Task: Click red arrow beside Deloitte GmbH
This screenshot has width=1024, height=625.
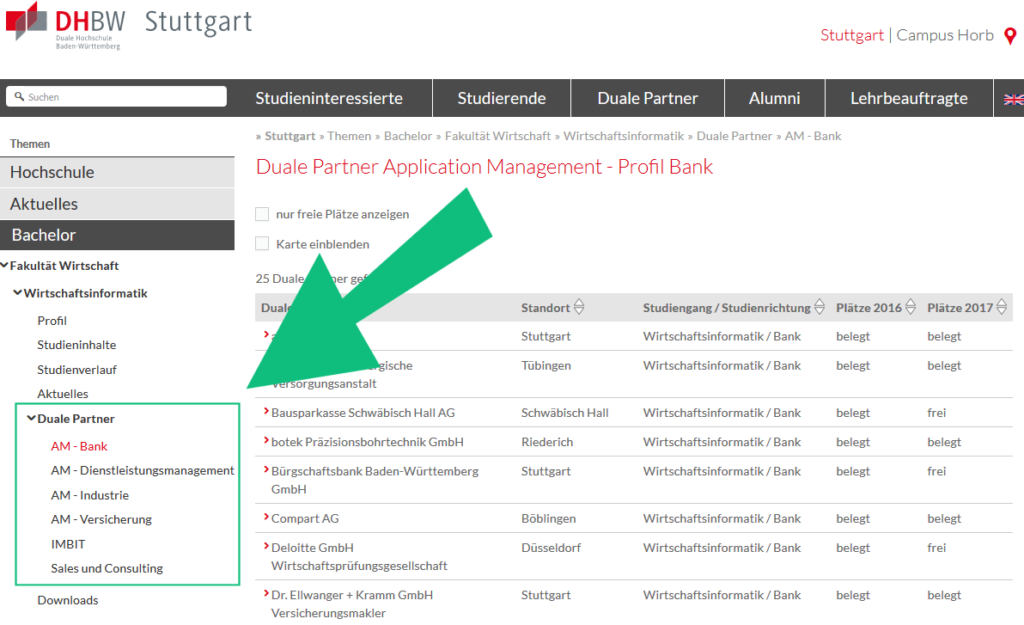Action: [x=266, y=547]
